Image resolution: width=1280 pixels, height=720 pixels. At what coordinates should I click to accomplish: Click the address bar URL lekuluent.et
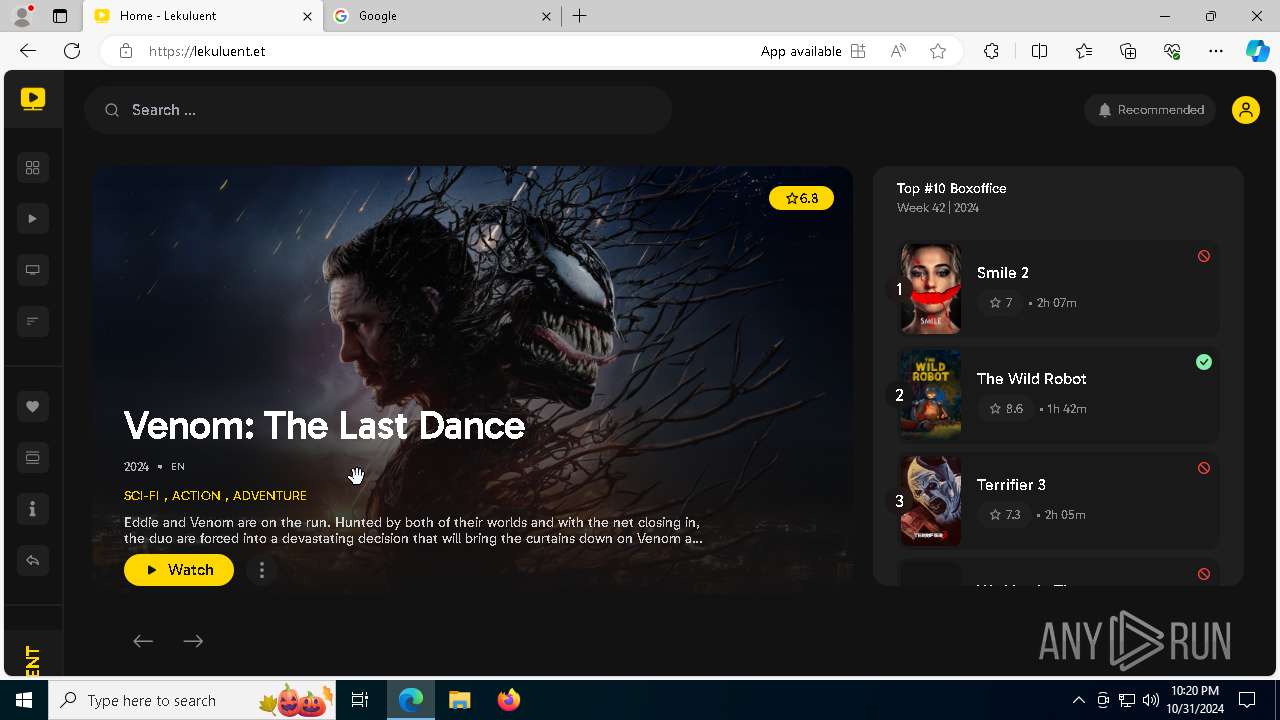point(207,51)
